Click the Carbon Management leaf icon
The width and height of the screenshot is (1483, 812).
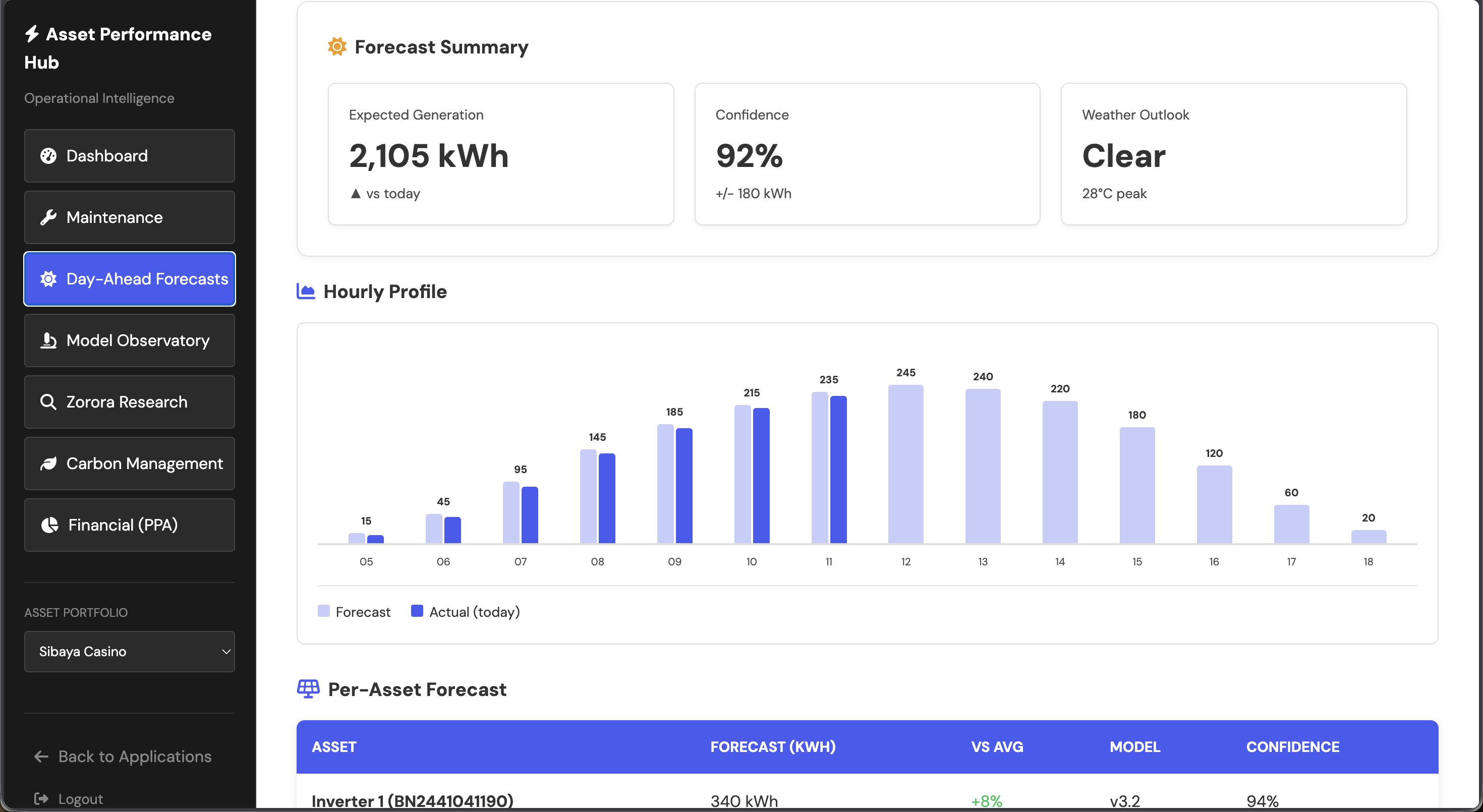click(x=49, y=463)
